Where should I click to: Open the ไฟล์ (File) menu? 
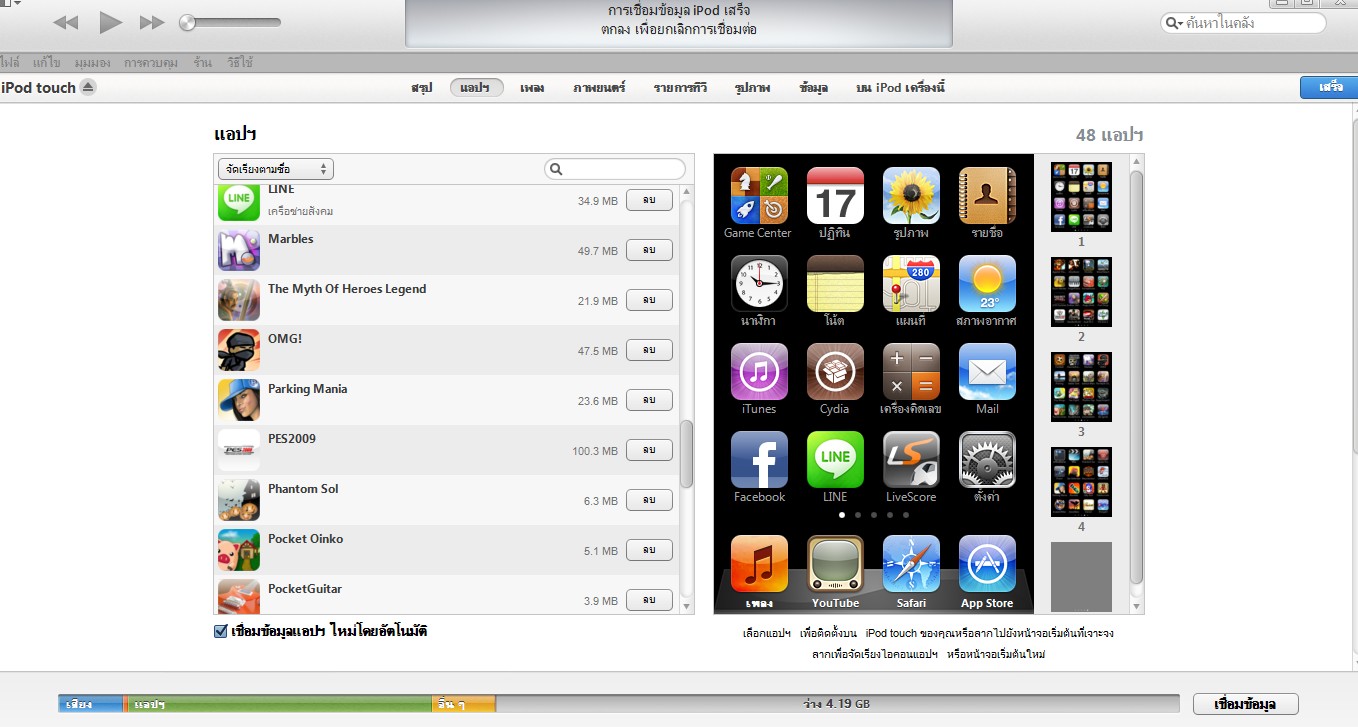point(11,62)
